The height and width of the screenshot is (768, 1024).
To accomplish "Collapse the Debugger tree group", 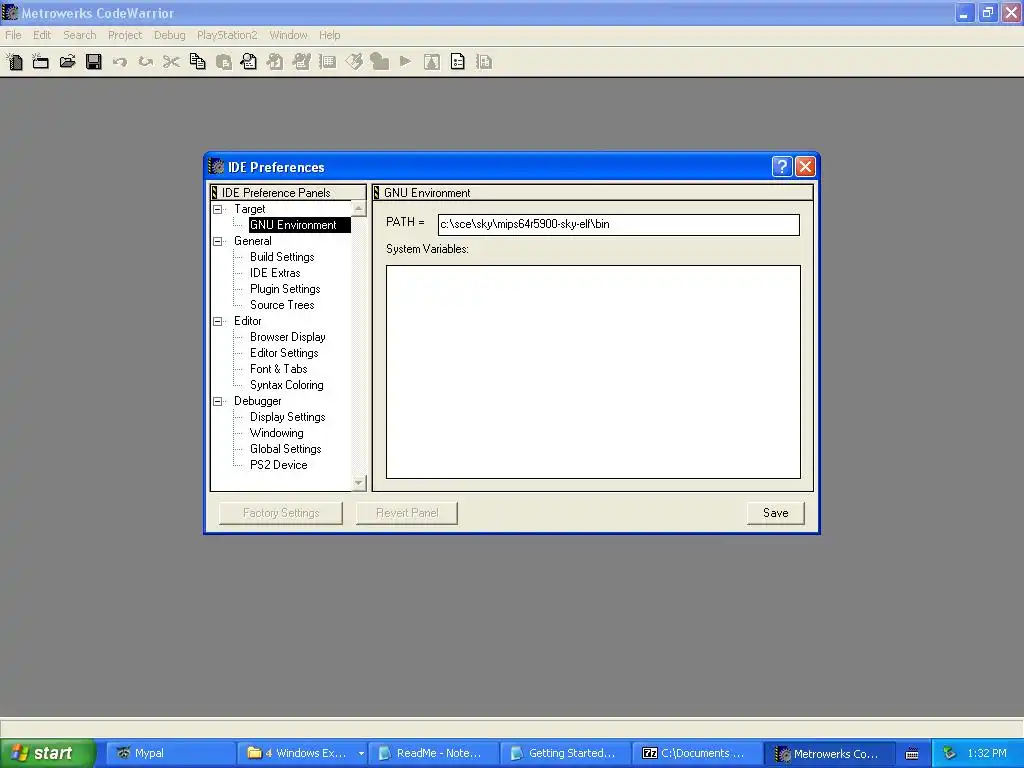I will point(218,402).
